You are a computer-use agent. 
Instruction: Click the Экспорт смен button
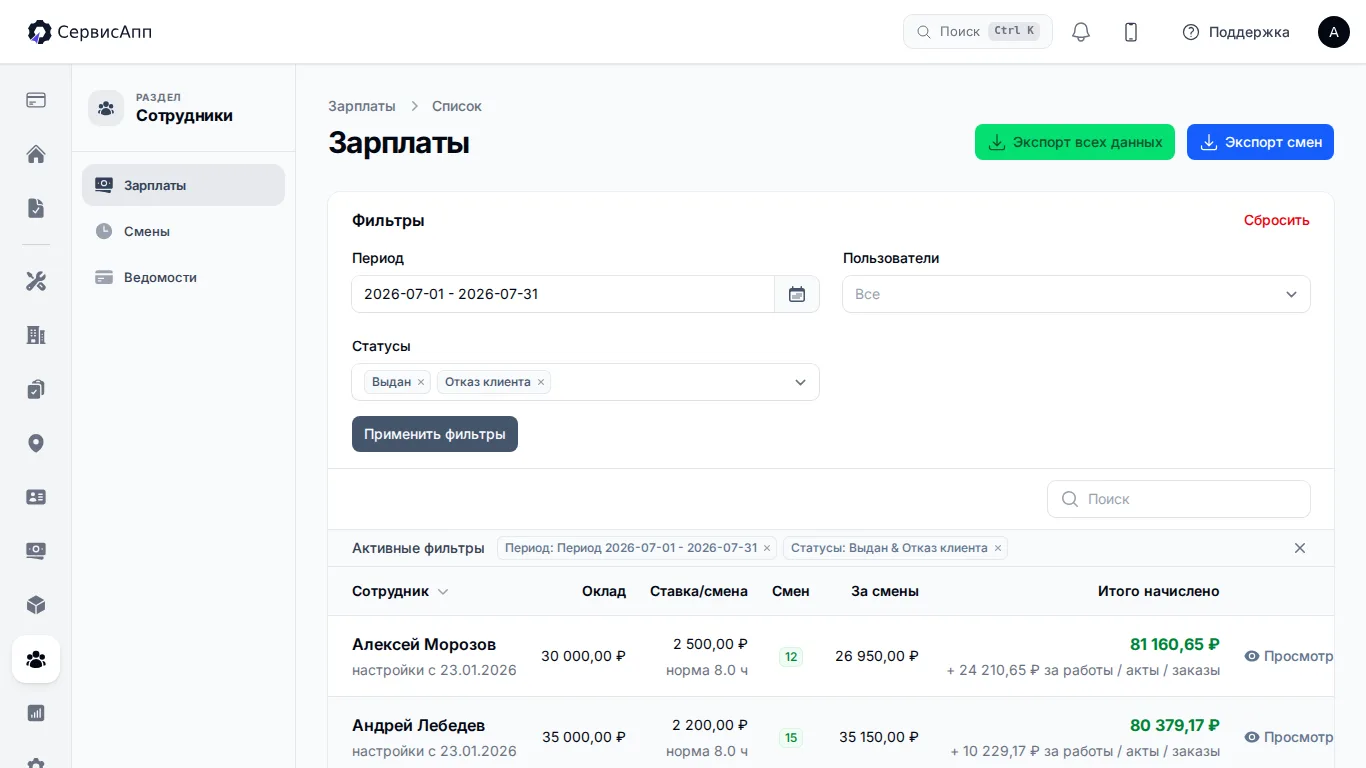tap(1260, 142)
